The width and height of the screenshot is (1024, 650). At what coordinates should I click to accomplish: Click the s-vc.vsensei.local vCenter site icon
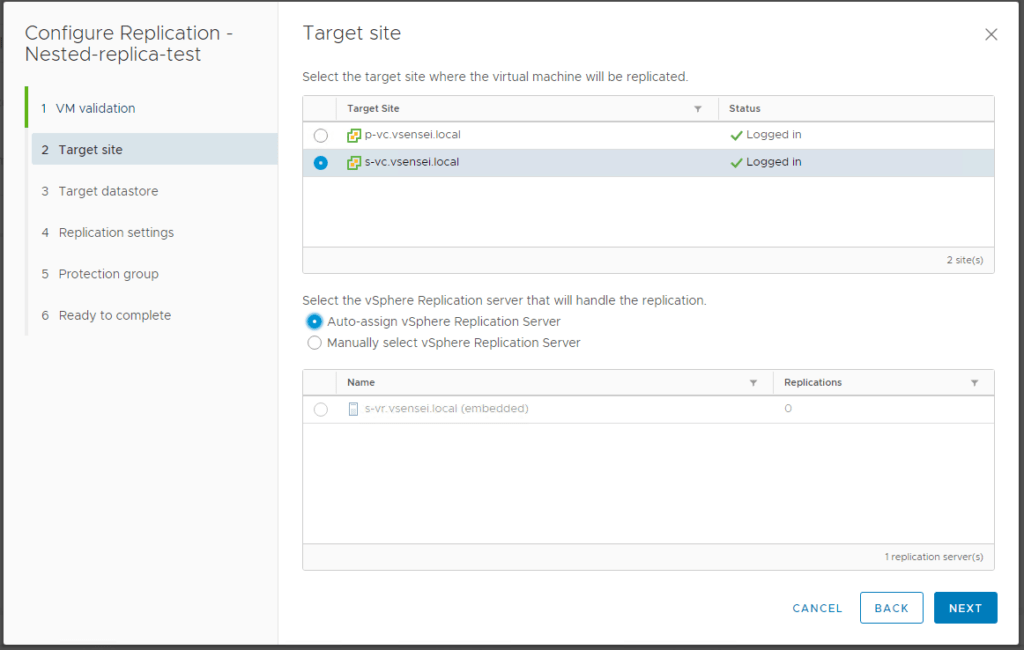pos(354,163)
